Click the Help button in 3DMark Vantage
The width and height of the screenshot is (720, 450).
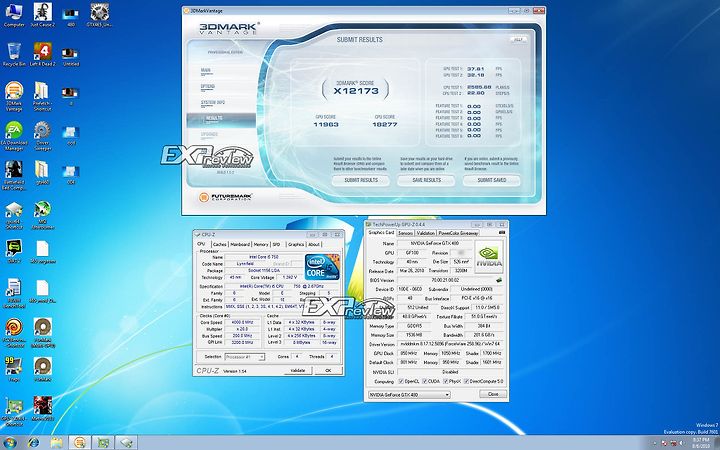(518, 40)
